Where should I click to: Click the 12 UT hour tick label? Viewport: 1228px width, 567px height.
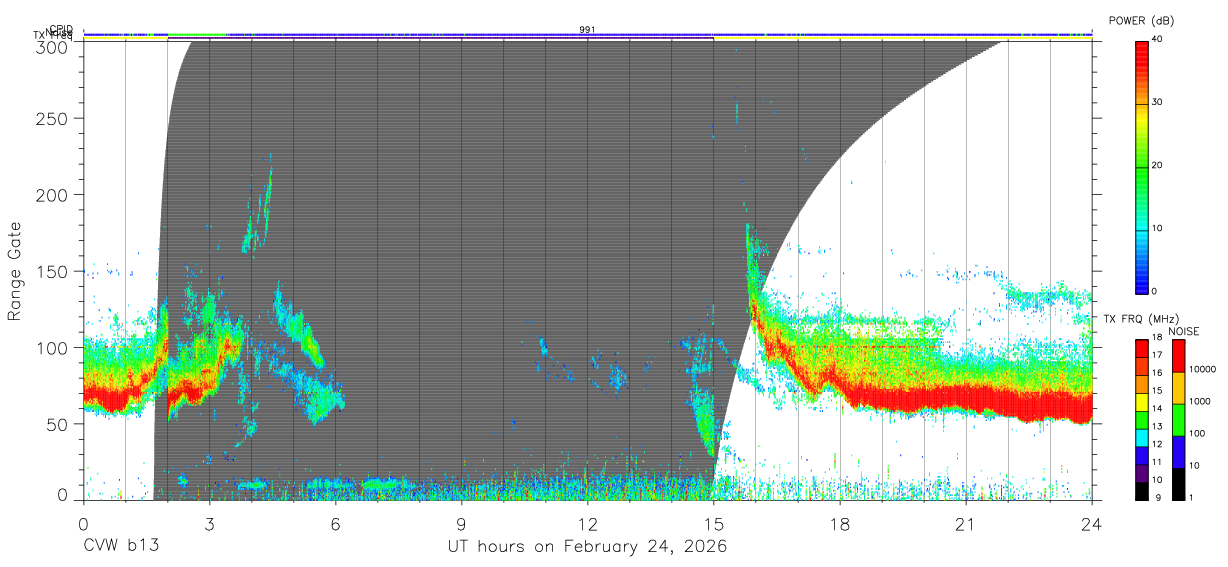587,524
